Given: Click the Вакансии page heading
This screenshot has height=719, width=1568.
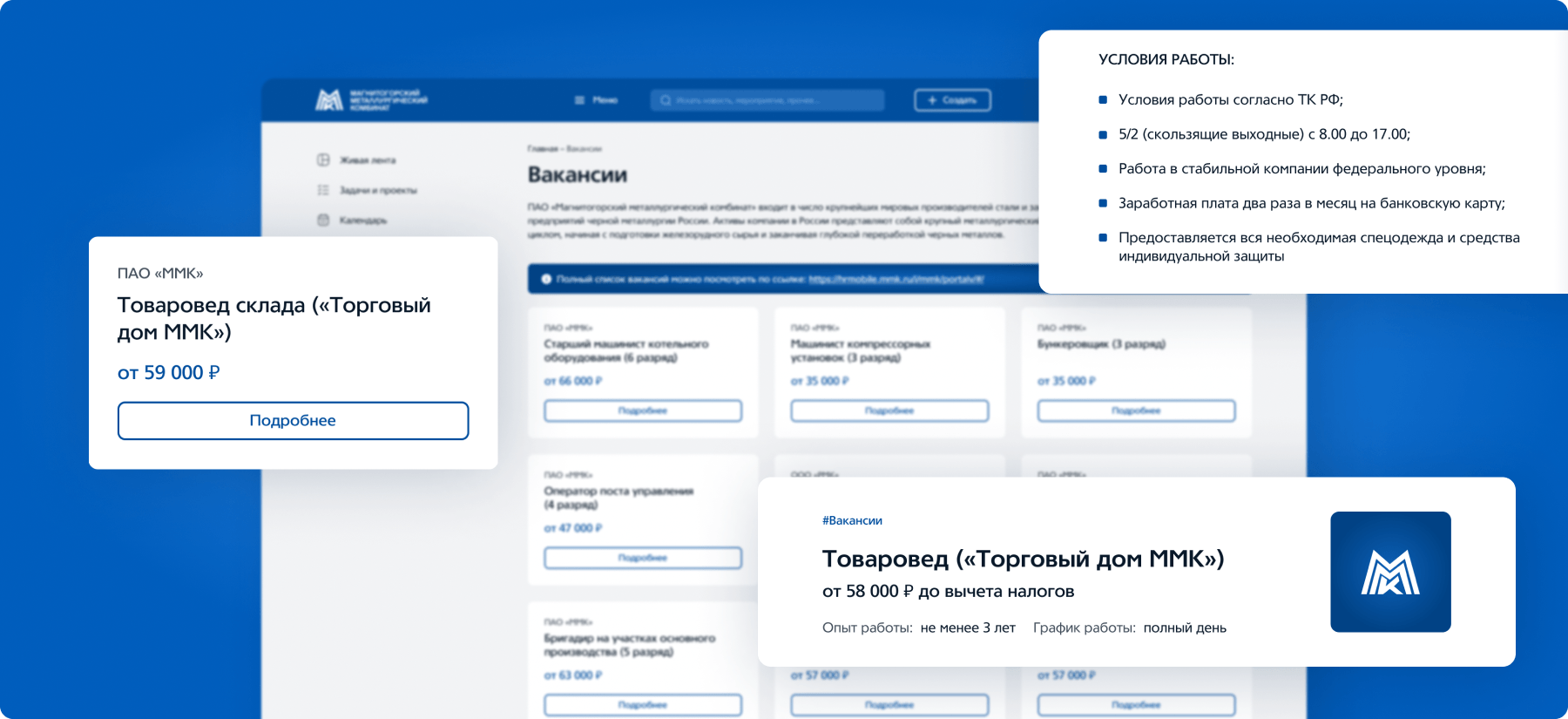Looking at the screenshot, I should pyautogui.click(x=578, y=175).
